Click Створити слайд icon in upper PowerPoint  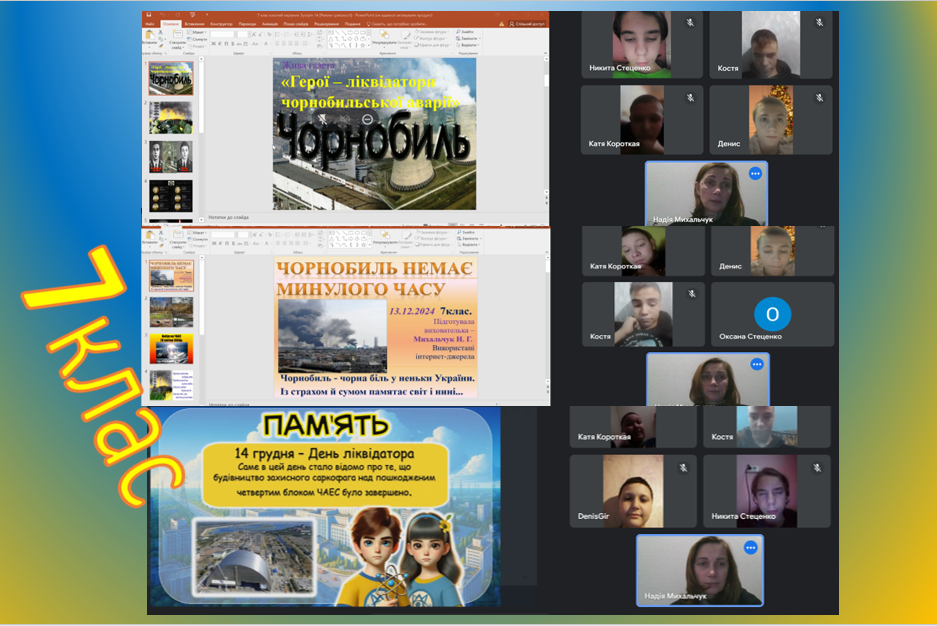coord(177,34)
